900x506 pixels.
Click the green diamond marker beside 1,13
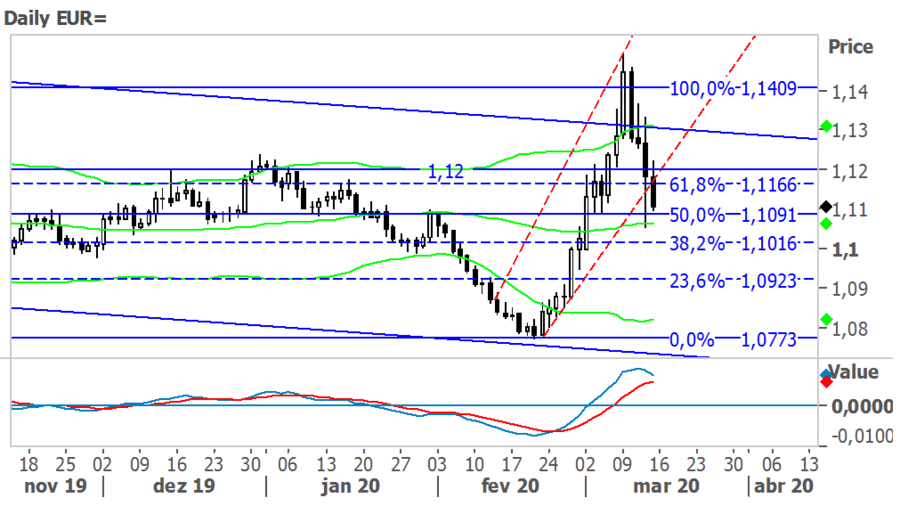click(826, 126)
